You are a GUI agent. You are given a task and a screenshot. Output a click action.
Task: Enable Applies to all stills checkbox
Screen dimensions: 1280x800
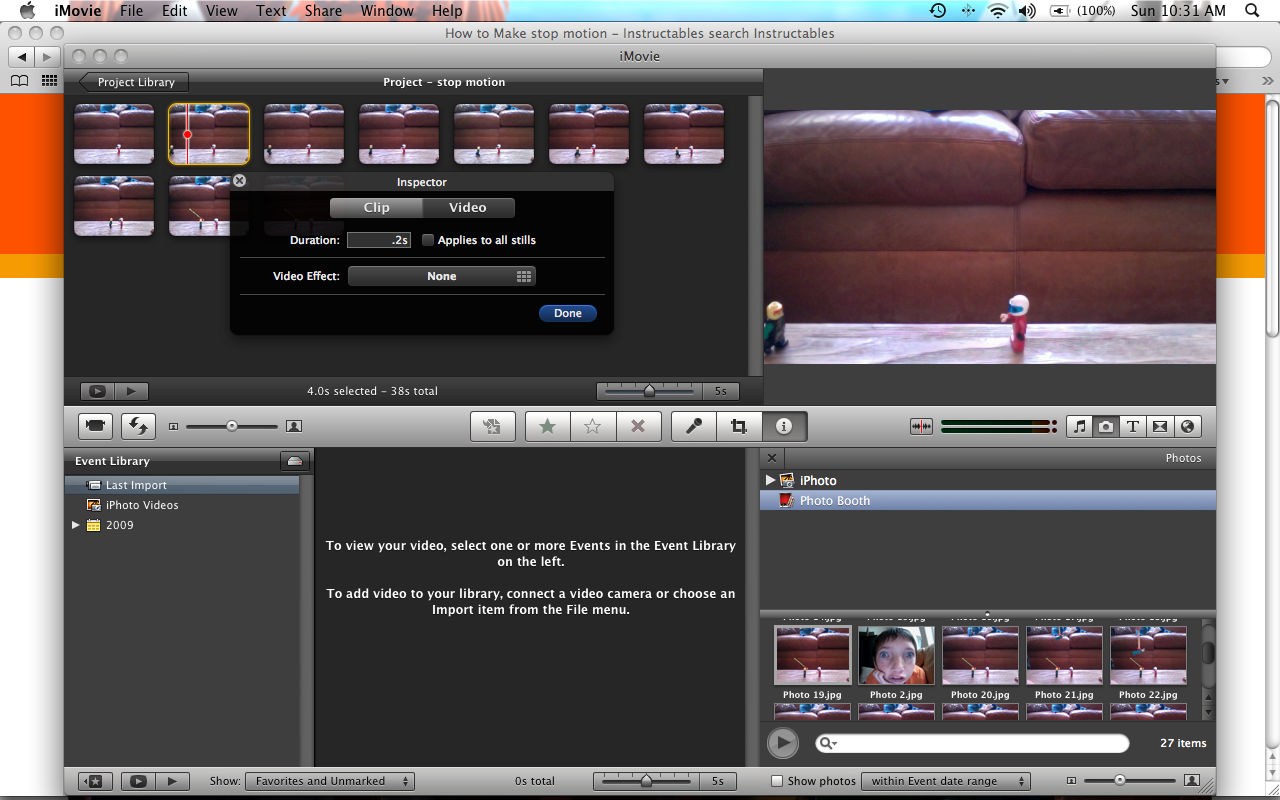pos(428,240)
